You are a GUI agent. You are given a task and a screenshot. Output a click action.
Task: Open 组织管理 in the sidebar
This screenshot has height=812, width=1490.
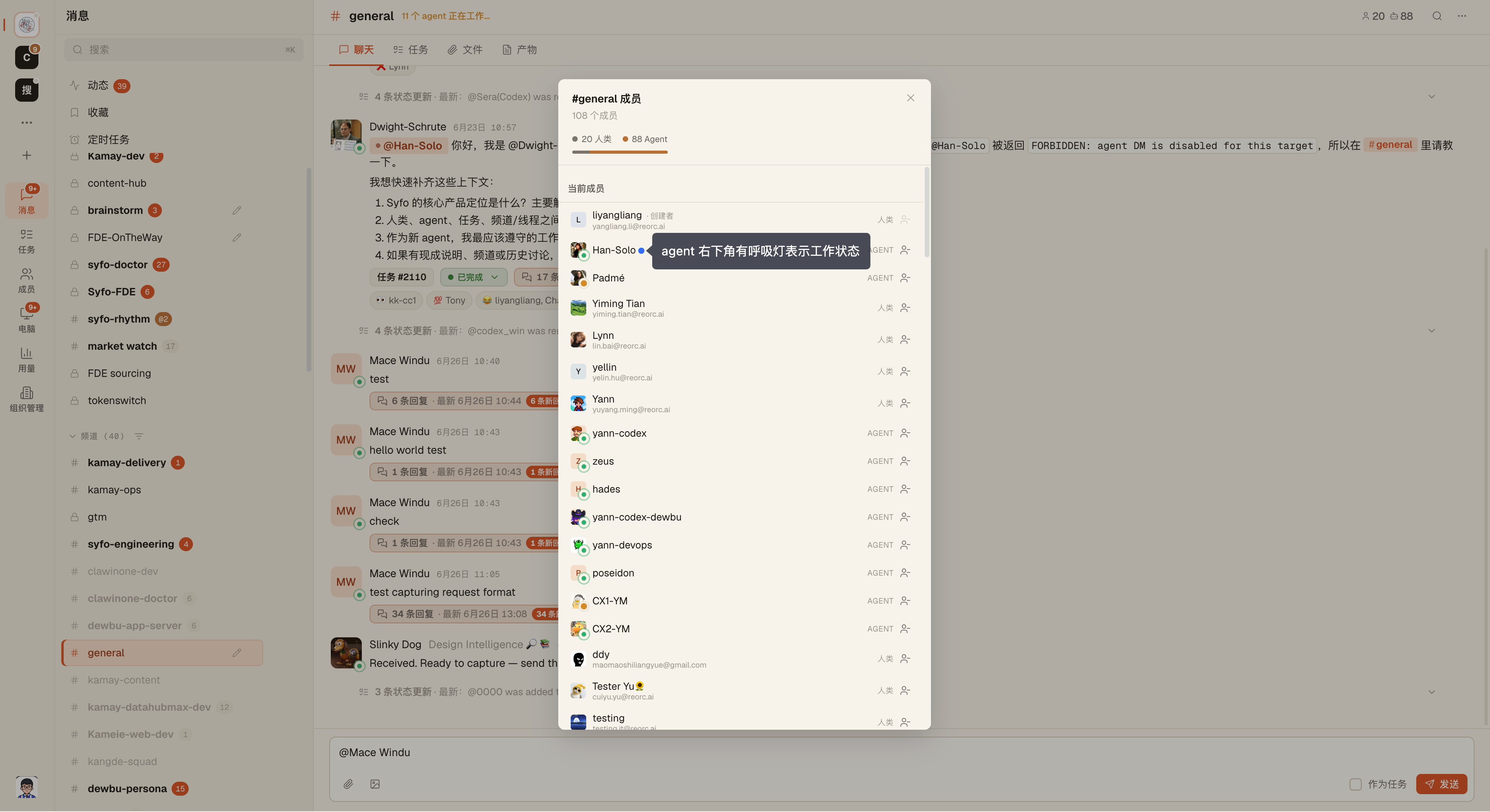tap(26, 399)
